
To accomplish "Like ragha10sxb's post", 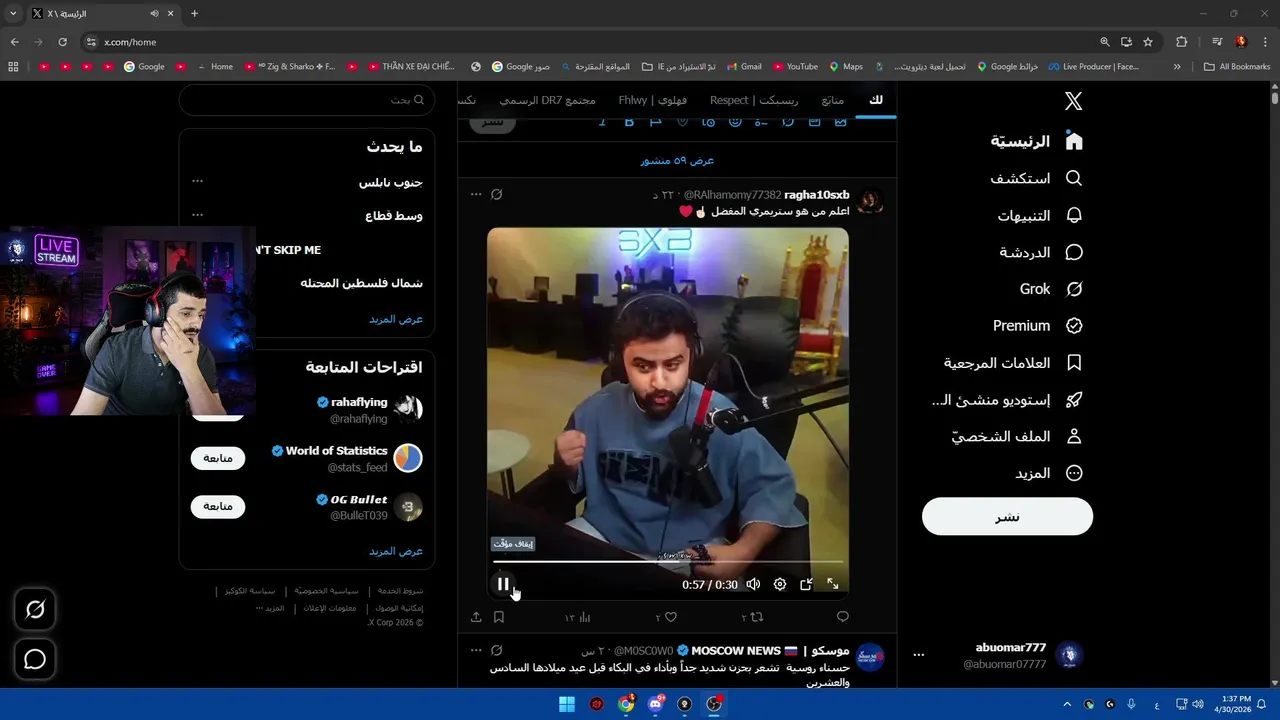I will 670,617.
